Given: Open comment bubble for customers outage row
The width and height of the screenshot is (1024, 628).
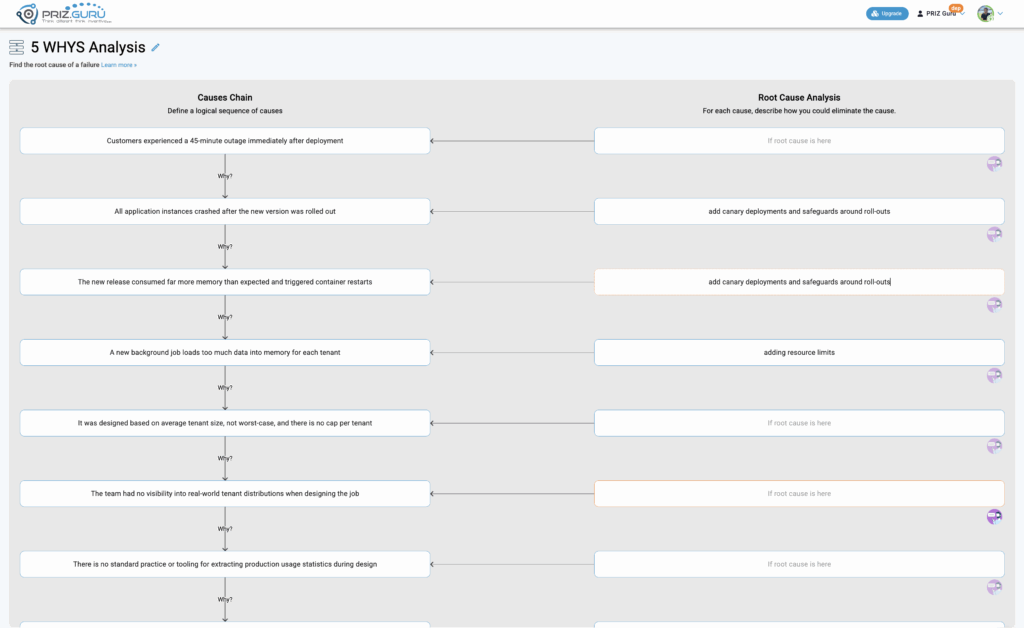Looking at the screenshot, I should (x=994, y=163).
